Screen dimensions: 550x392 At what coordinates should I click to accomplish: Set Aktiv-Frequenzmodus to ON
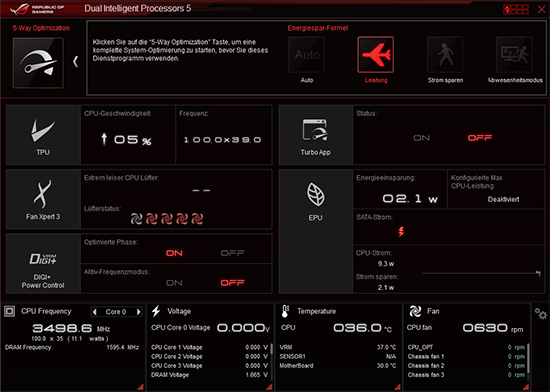tap(174, 283)
